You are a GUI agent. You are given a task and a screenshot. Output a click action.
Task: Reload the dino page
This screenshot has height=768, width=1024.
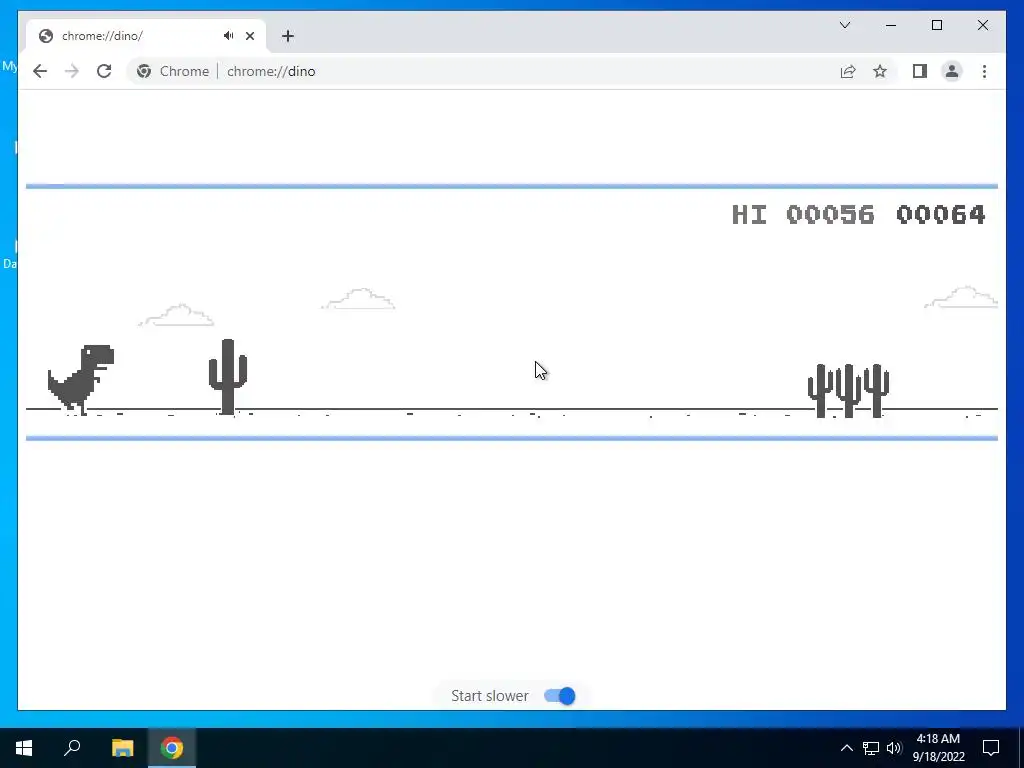pyautogui.click(x=104, y=71)
